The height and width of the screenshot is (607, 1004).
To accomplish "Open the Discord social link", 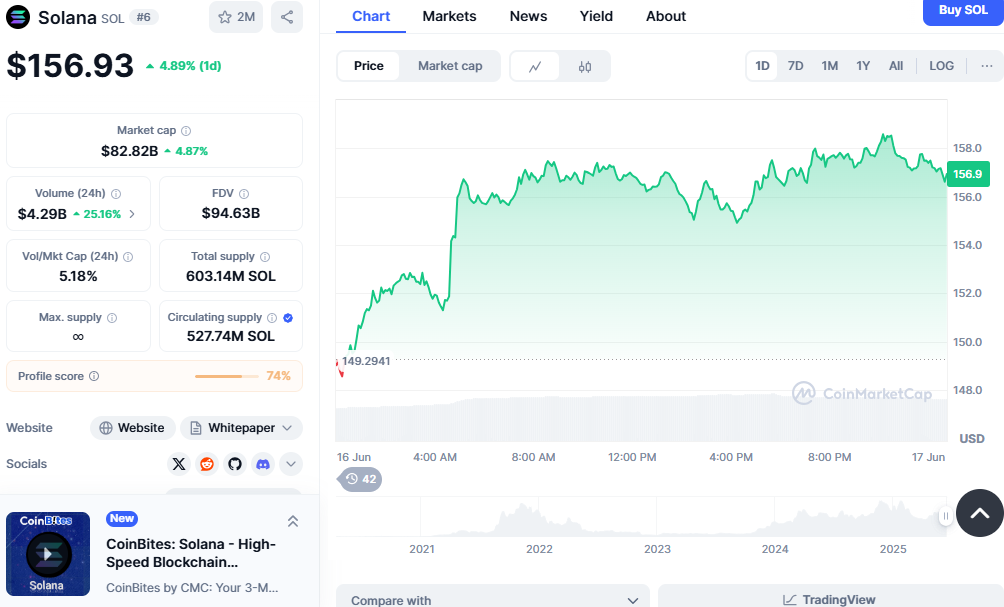I will click(263, 464).
